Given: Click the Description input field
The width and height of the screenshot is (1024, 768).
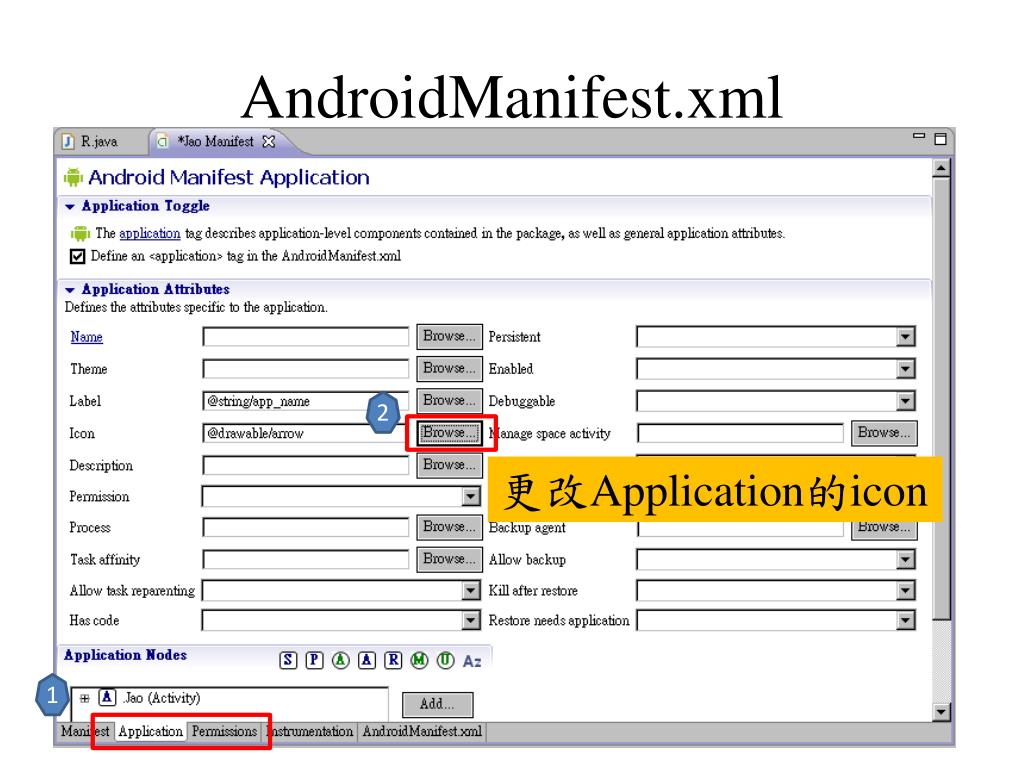Looking at the screenshot, I should pyautogui.click(x=306, y=466).
